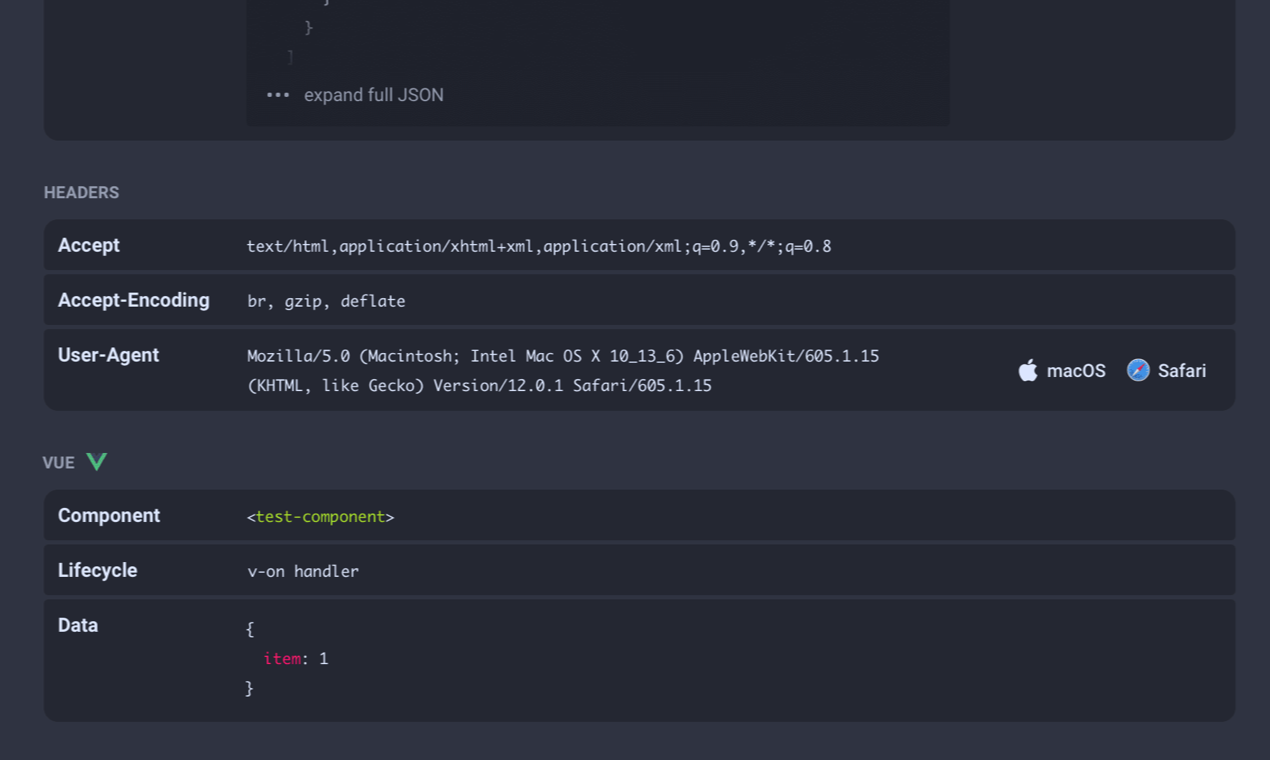1270x760 pixels.
Task: Click the VUE section heading
Action: click(x=58, y=463)
